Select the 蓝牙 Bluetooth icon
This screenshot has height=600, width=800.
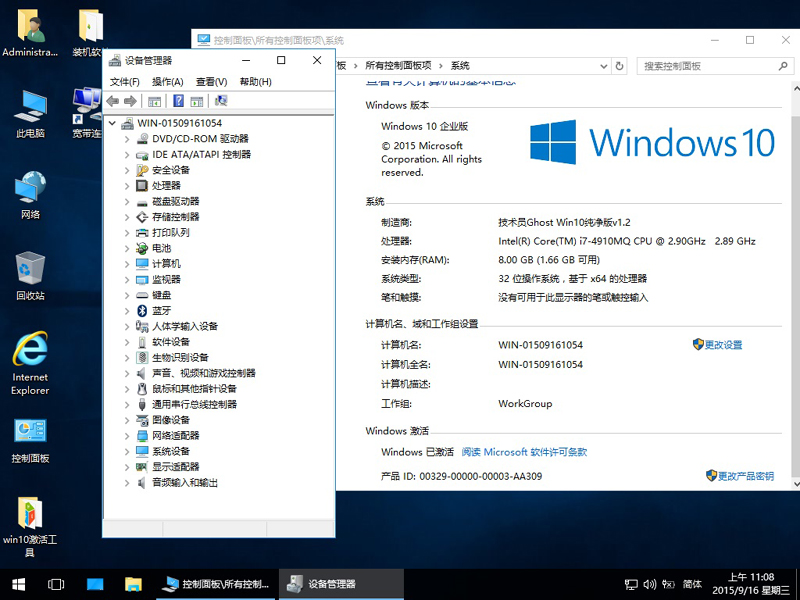coord(142,311)
